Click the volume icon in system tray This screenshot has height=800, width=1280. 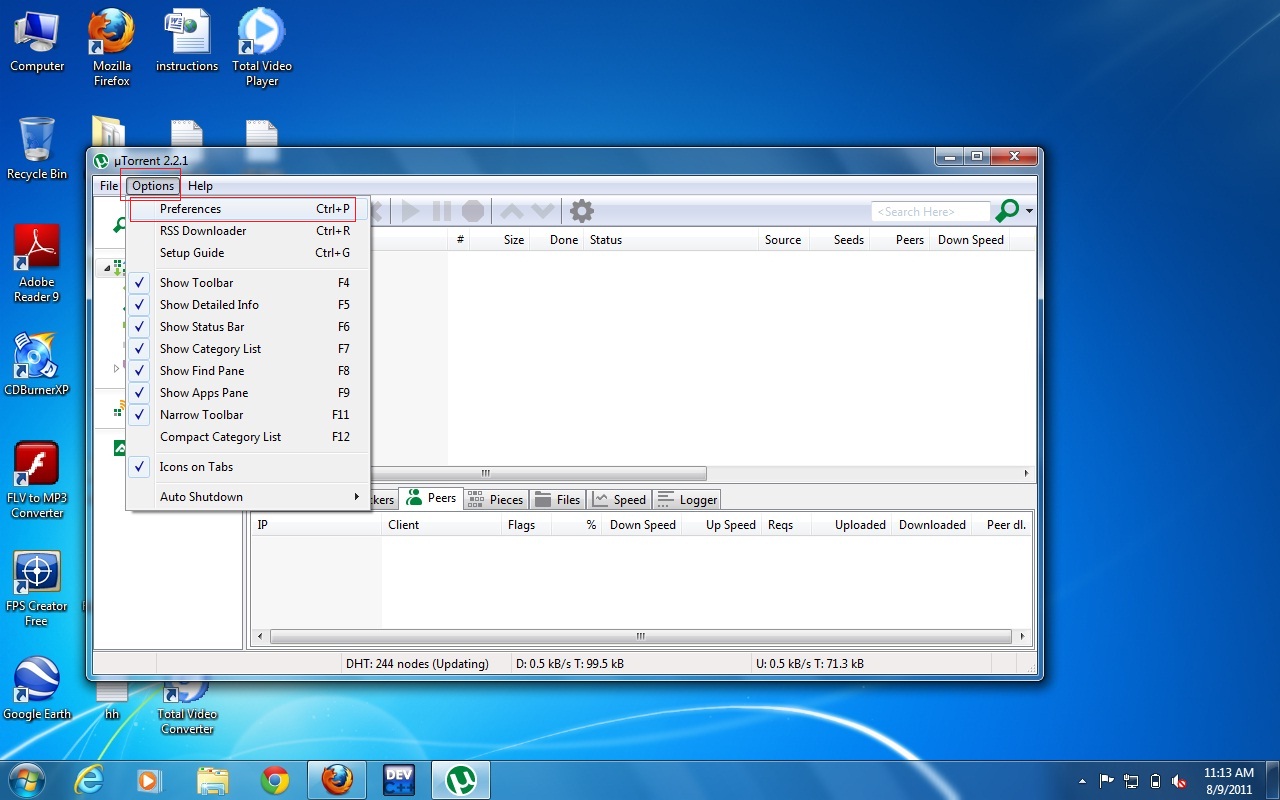point(1180,781)
